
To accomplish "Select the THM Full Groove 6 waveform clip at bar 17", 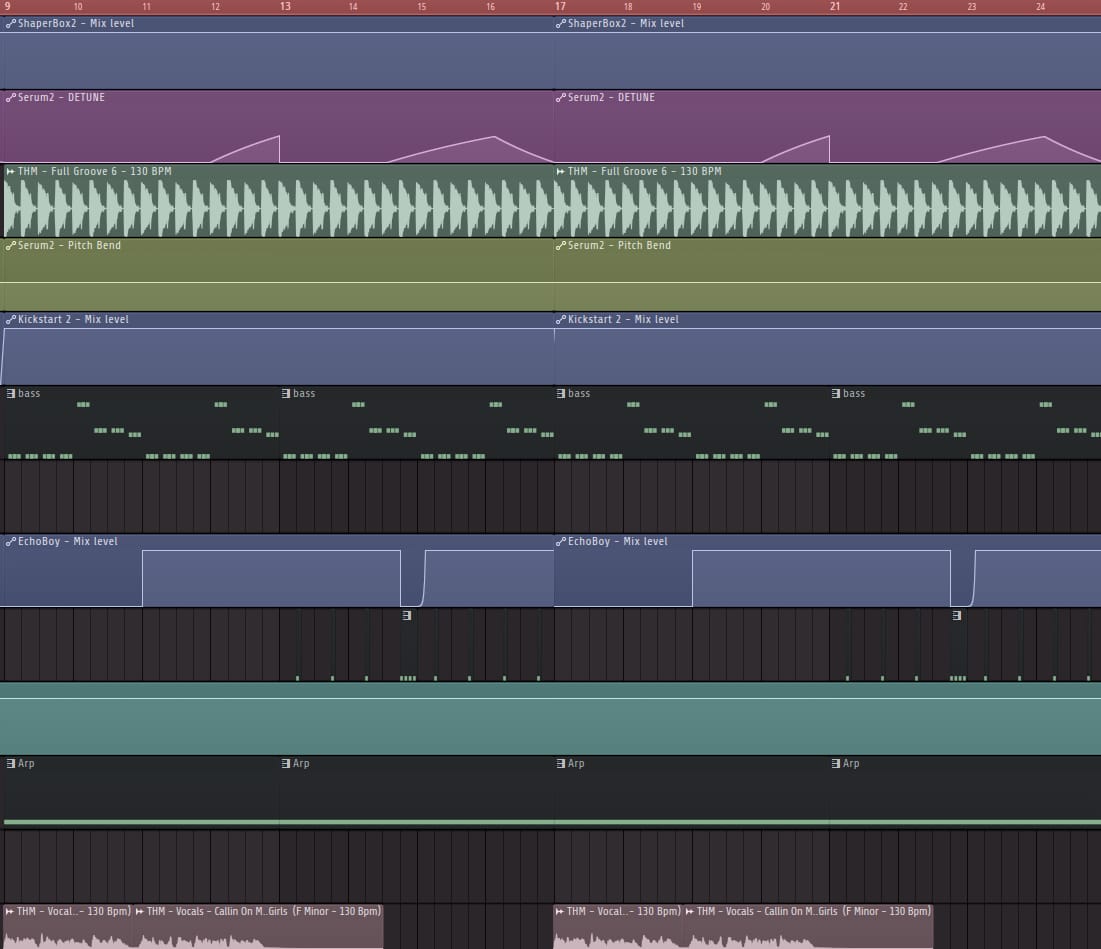I will click(827, 201).
